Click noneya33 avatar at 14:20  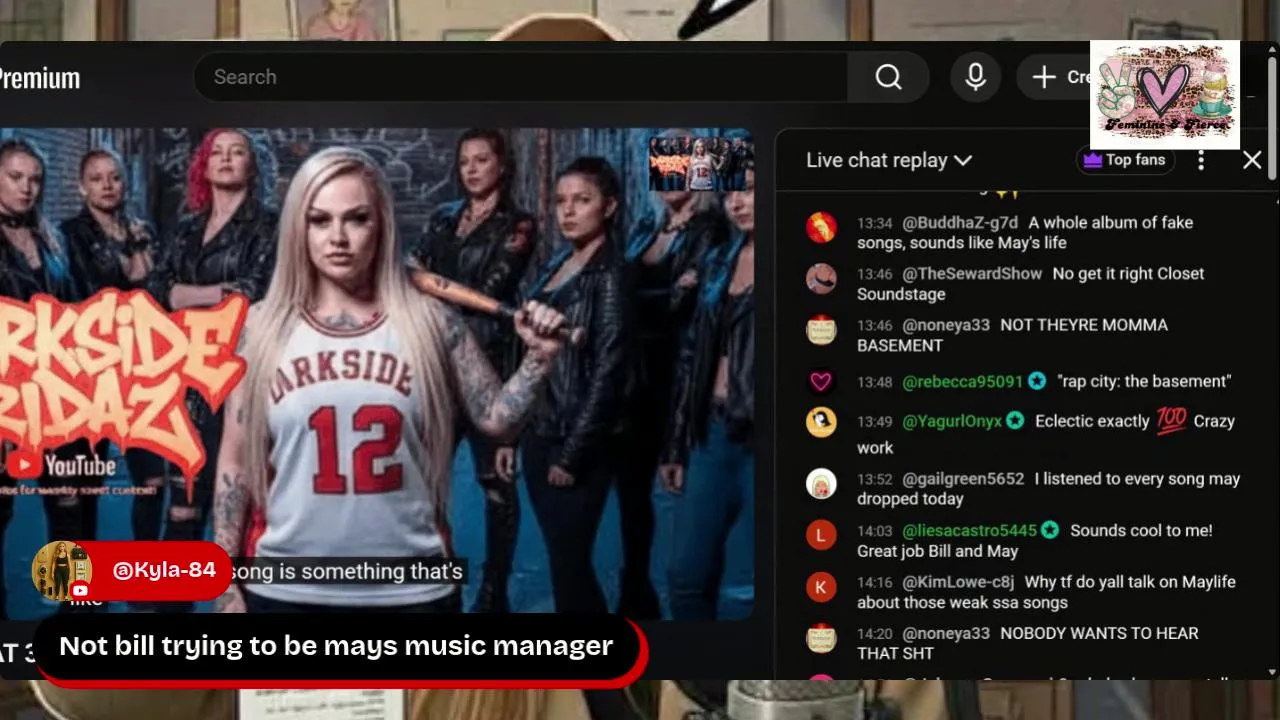click(821, 638)
